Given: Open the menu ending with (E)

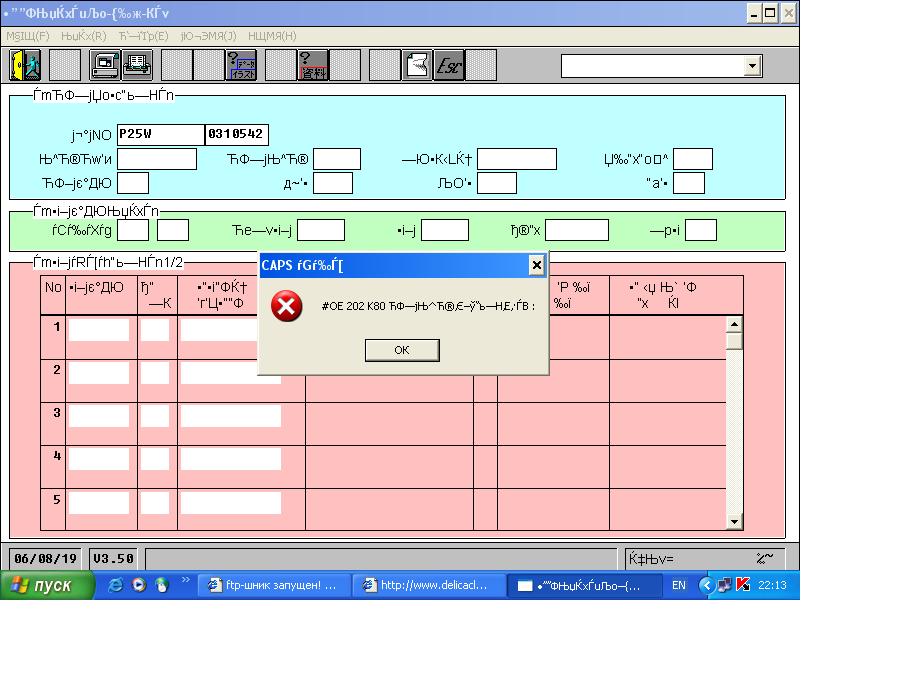Looking at the screenshot, I should point(143,36).
